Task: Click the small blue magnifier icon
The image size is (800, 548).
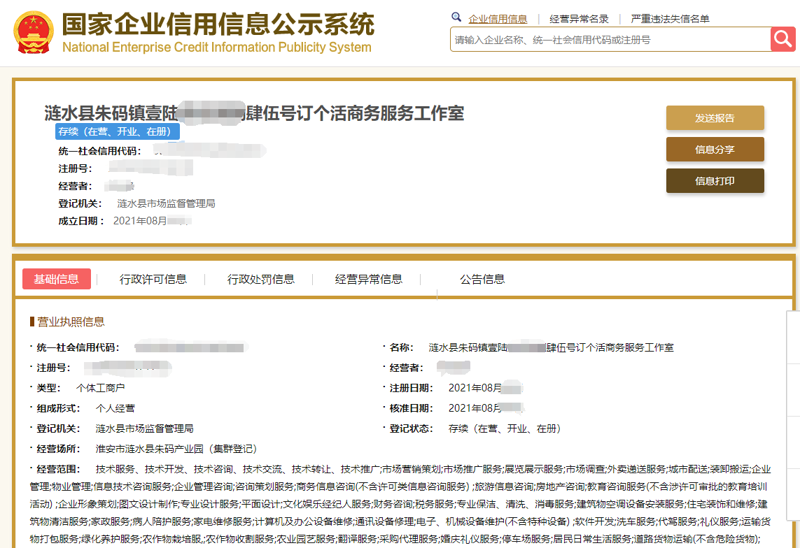Action: point(456,17)
